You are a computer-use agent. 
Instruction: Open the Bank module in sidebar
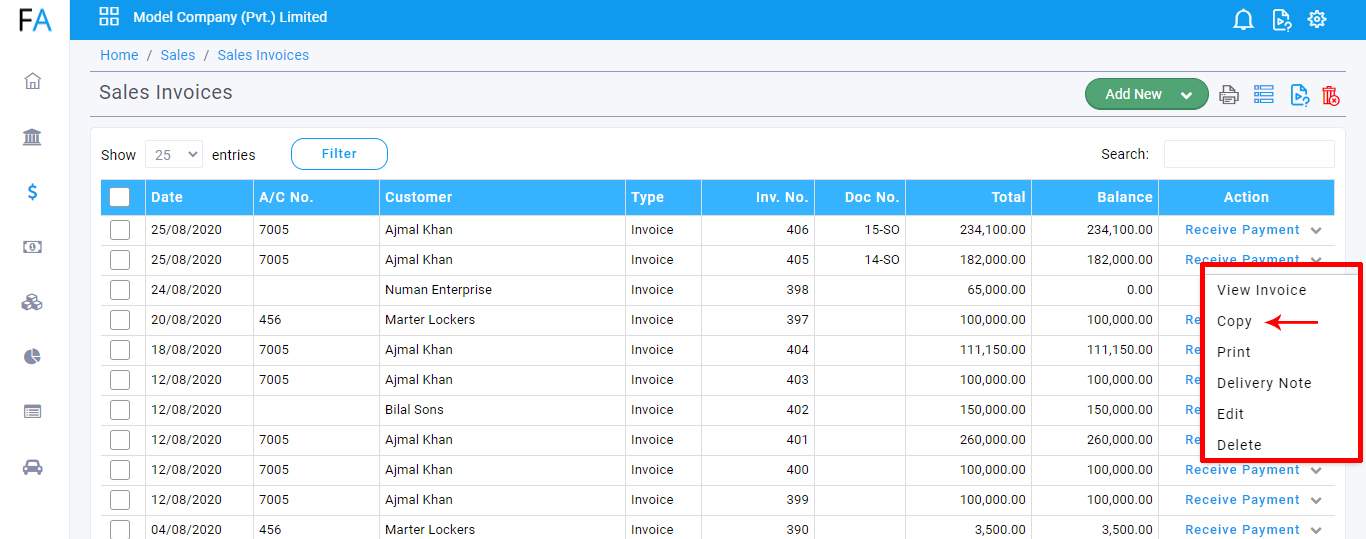click(x=32, y=136)
